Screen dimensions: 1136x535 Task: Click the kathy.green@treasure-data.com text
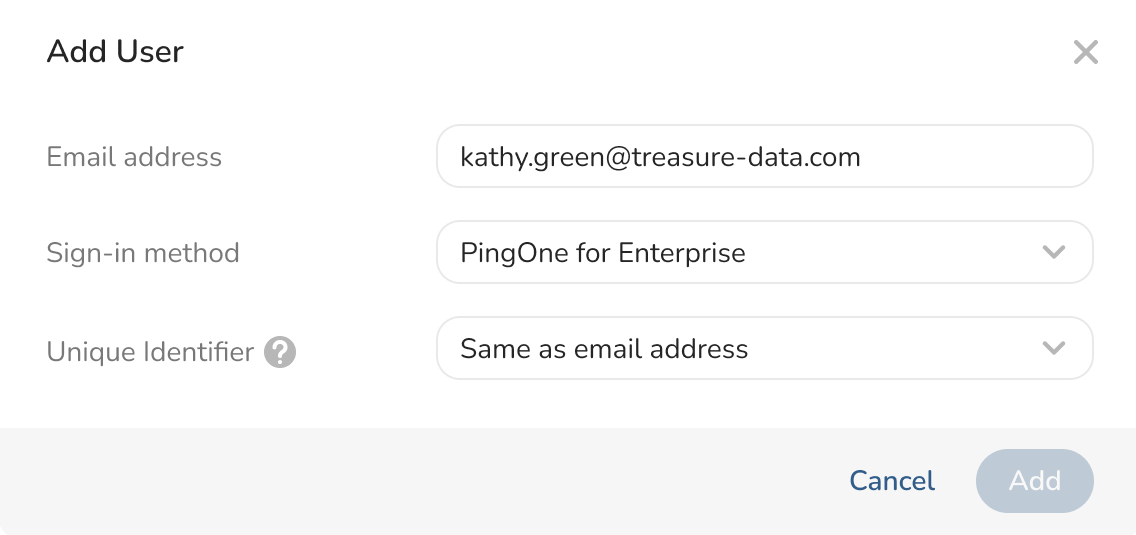tap(660, 156)
